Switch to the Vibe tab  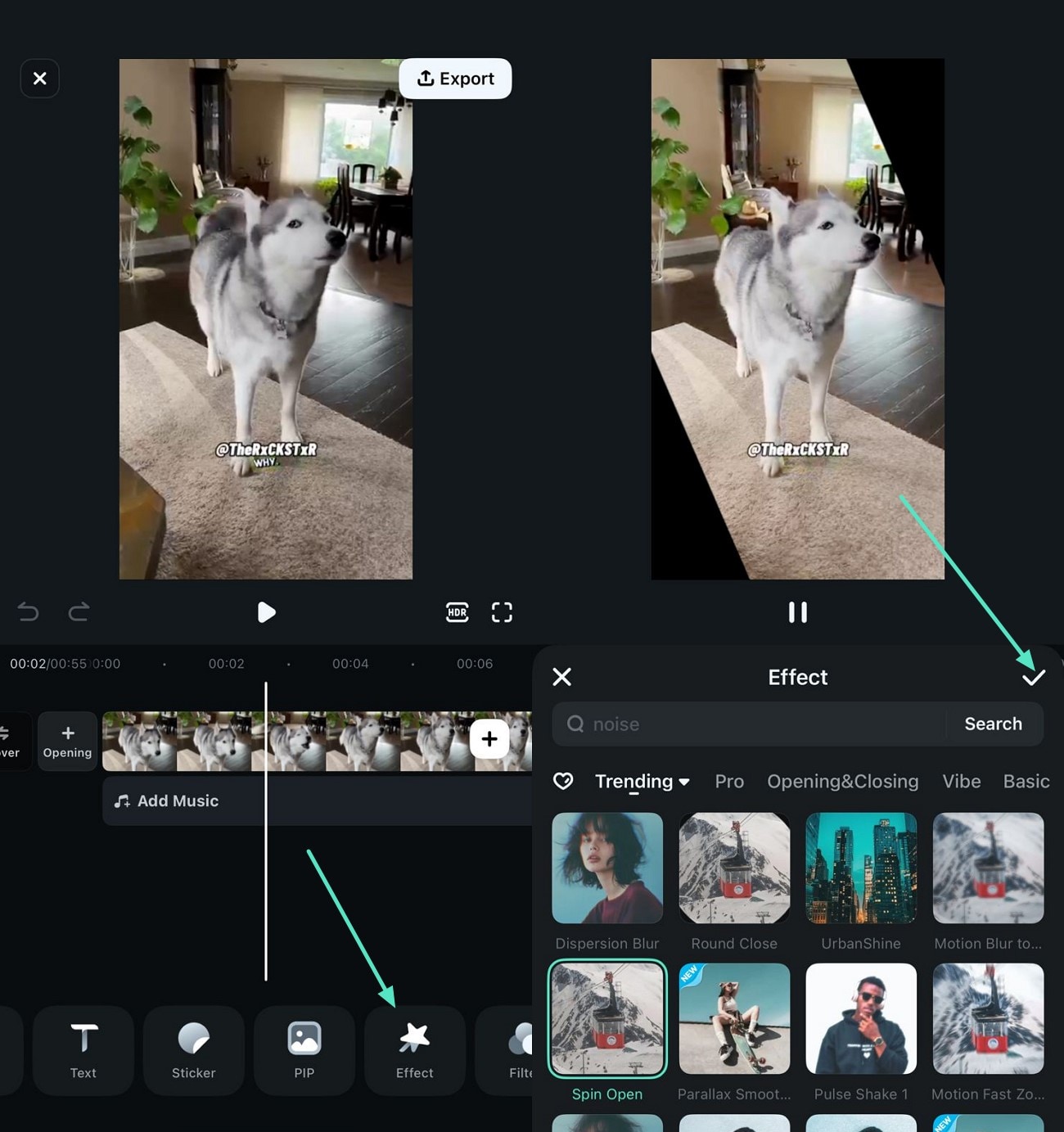point(961,782)
